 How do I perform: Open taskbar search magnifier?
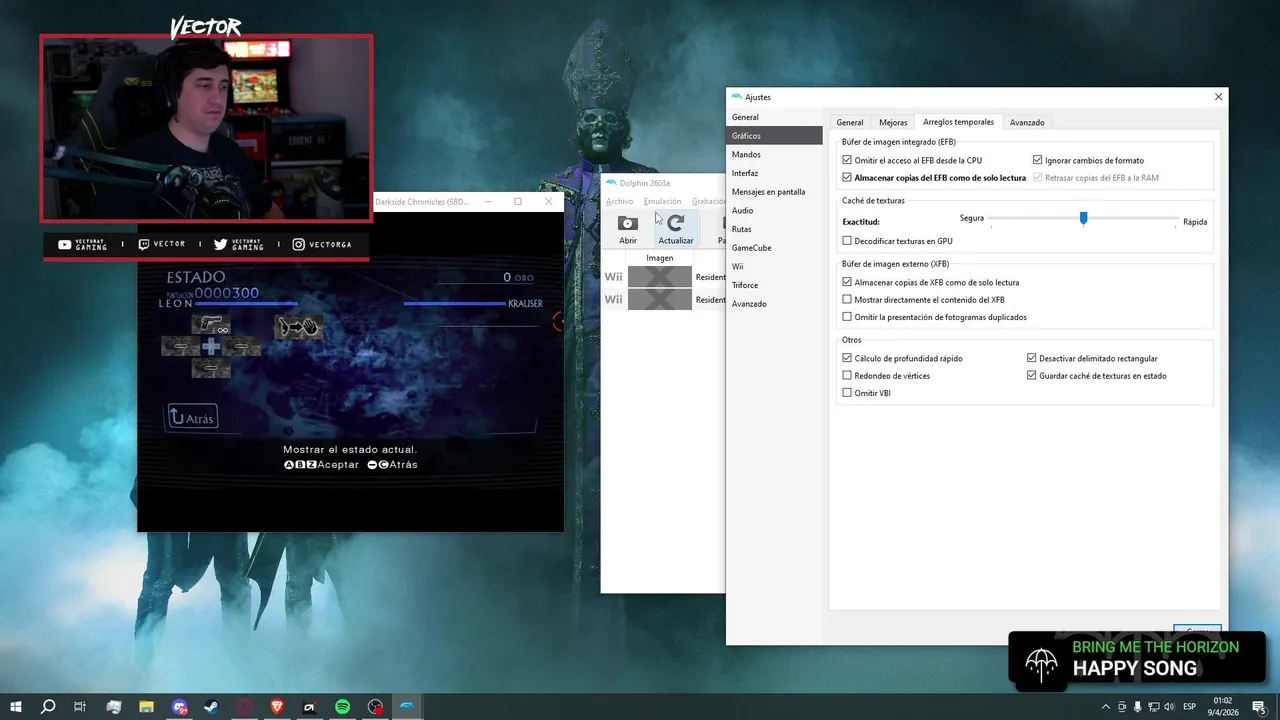click(x=48, y=707)
